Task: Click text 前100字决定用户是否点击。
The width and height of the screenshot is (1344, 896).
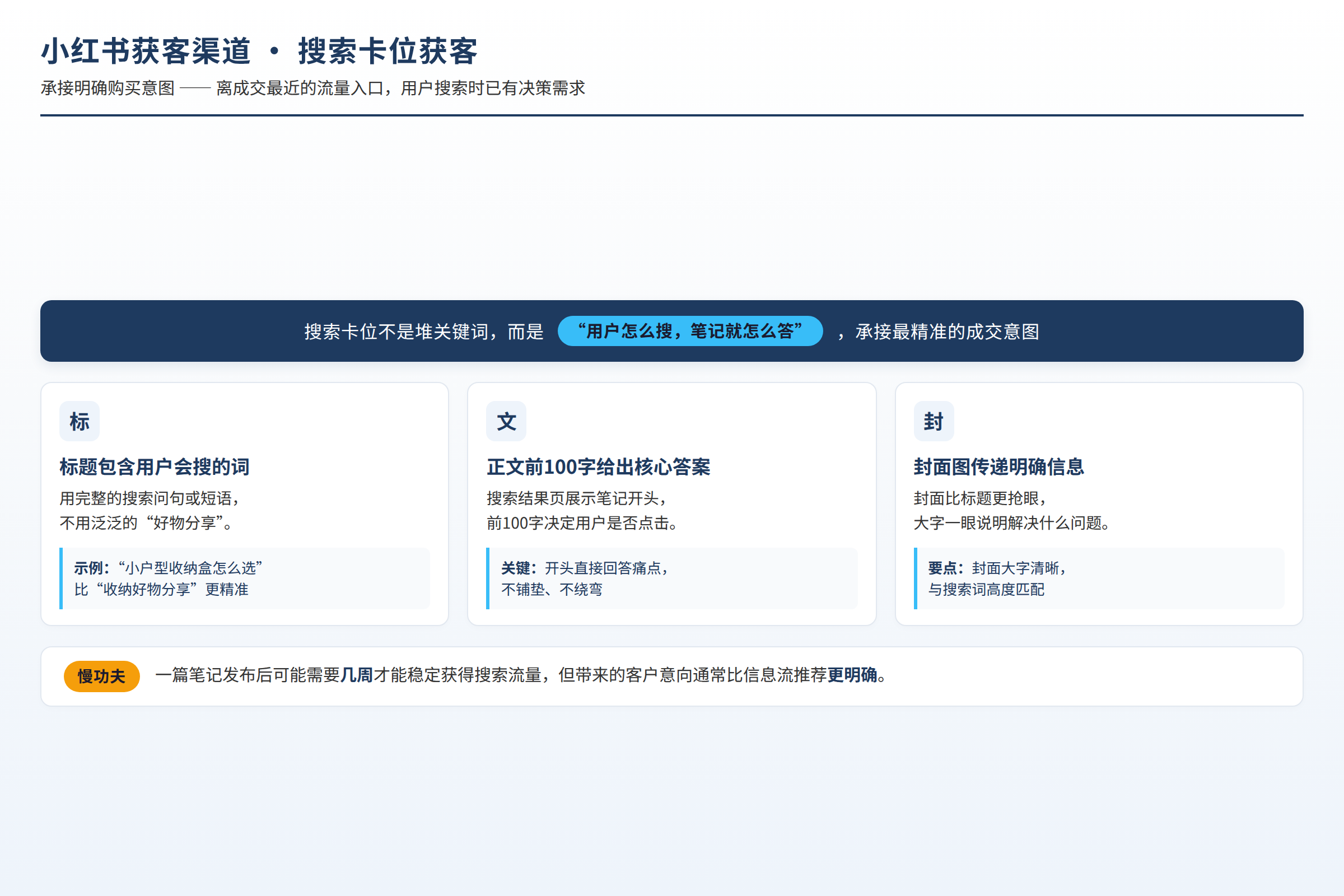Action: point(583,523)
